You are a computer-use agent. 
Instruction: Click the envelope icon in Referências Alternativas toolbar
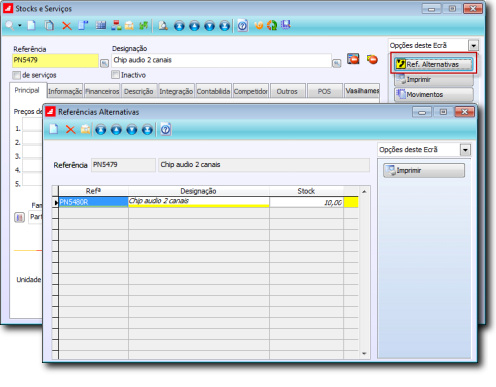85,129
